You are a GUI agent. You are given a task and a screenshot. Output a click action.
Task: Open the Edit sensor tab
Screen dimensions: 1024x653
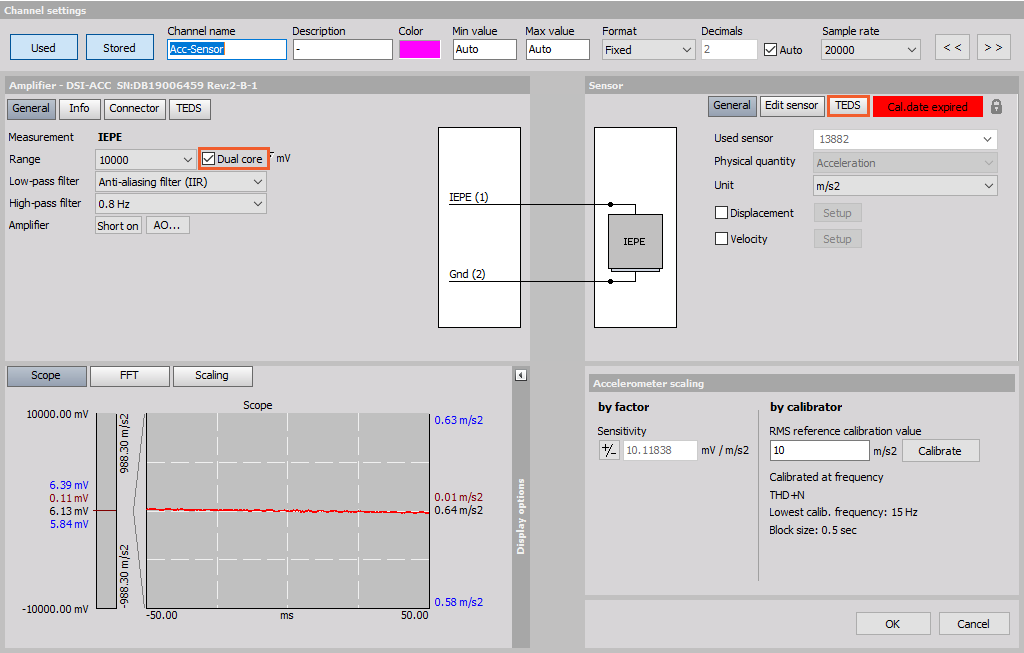(x=792, y=106)
